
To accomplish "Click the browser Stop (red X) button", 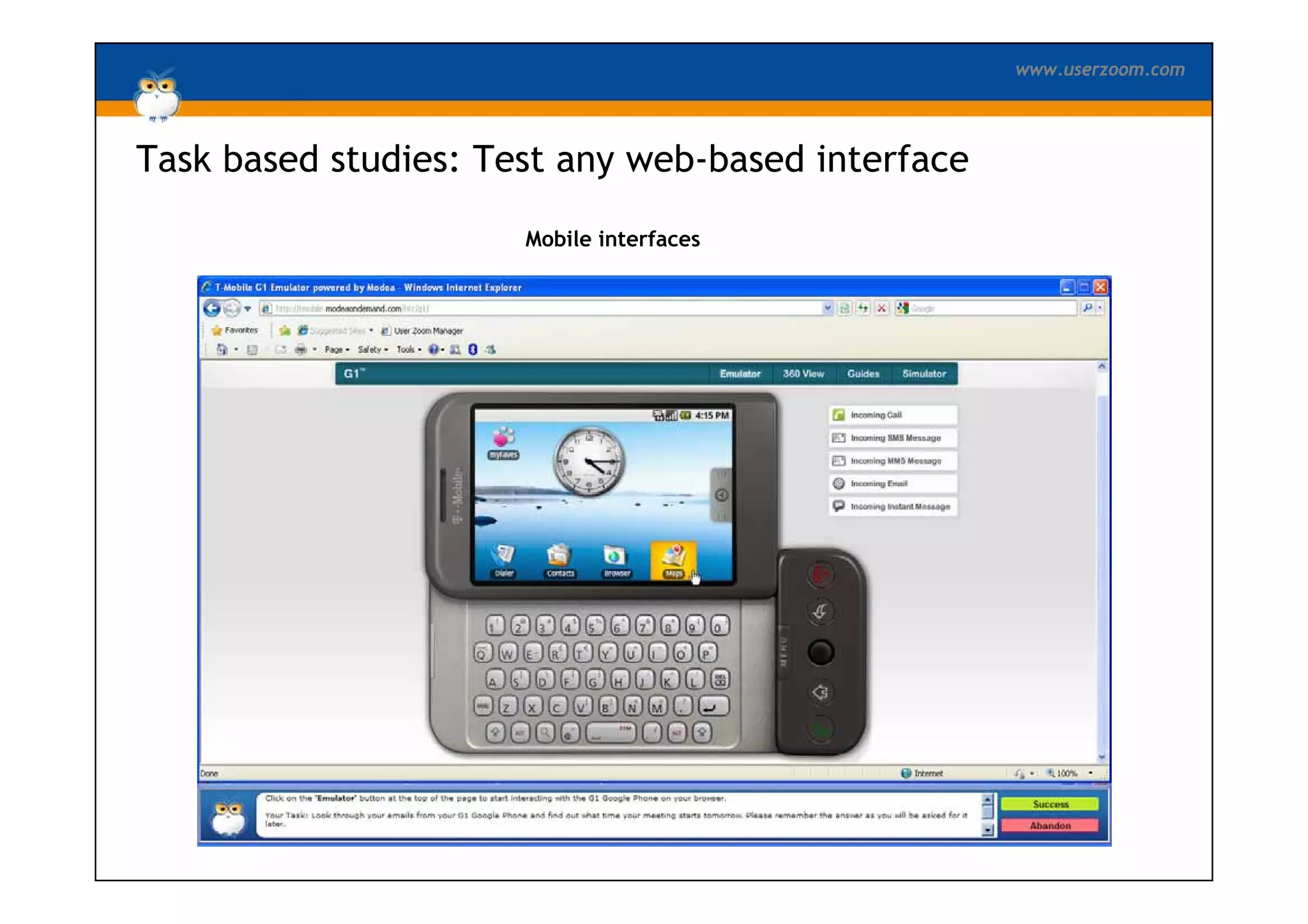I will click(881, 308).
